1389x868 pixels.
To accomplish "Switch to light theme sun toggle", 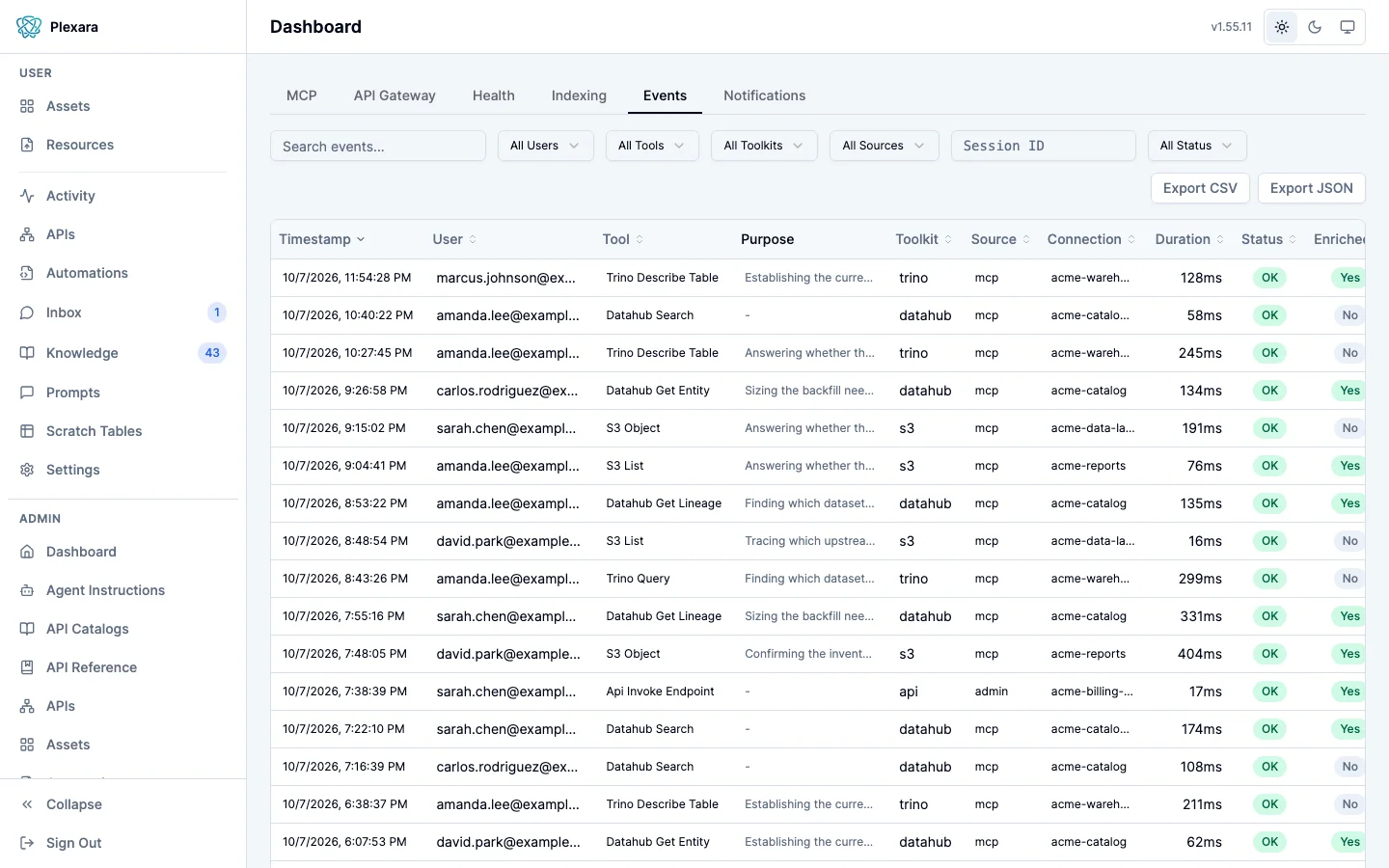I will point(1282,27).
